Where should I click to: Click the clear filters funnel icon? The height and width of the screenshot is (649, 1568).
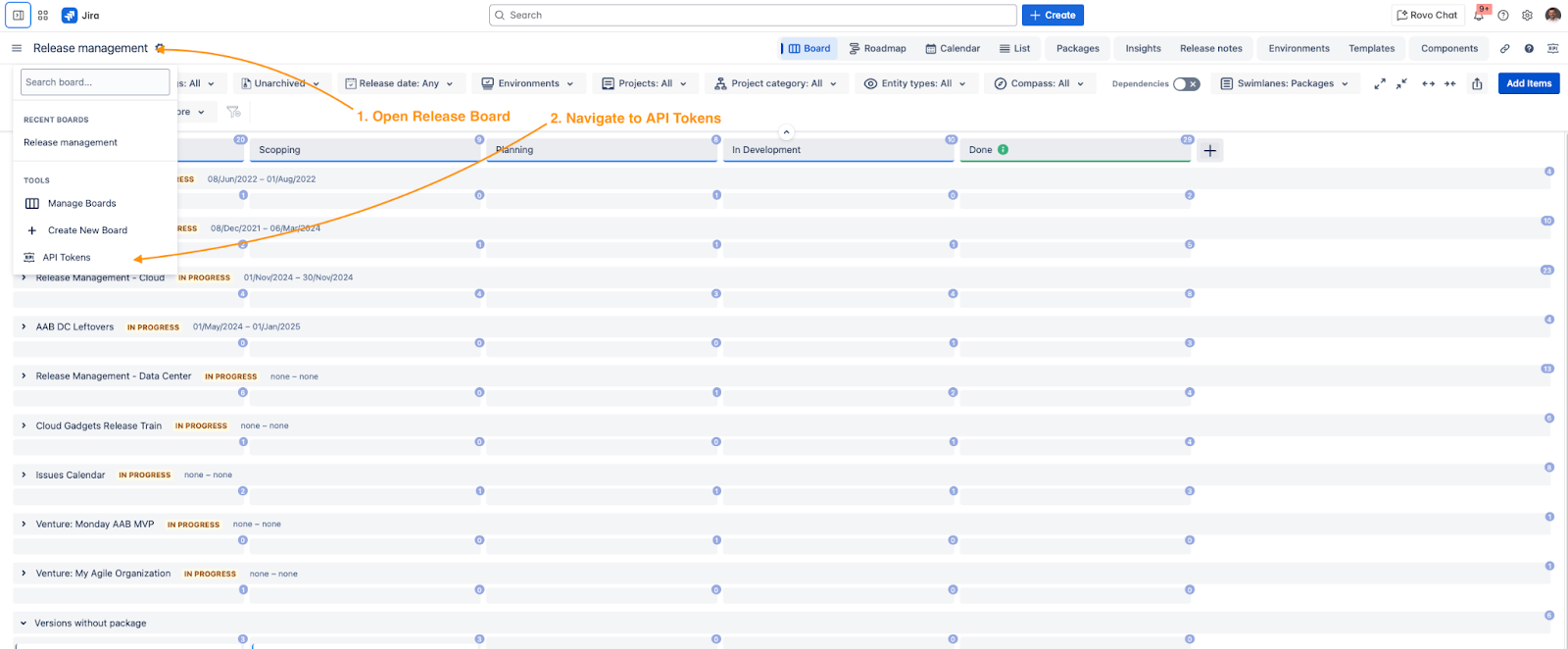coord(233,112)
